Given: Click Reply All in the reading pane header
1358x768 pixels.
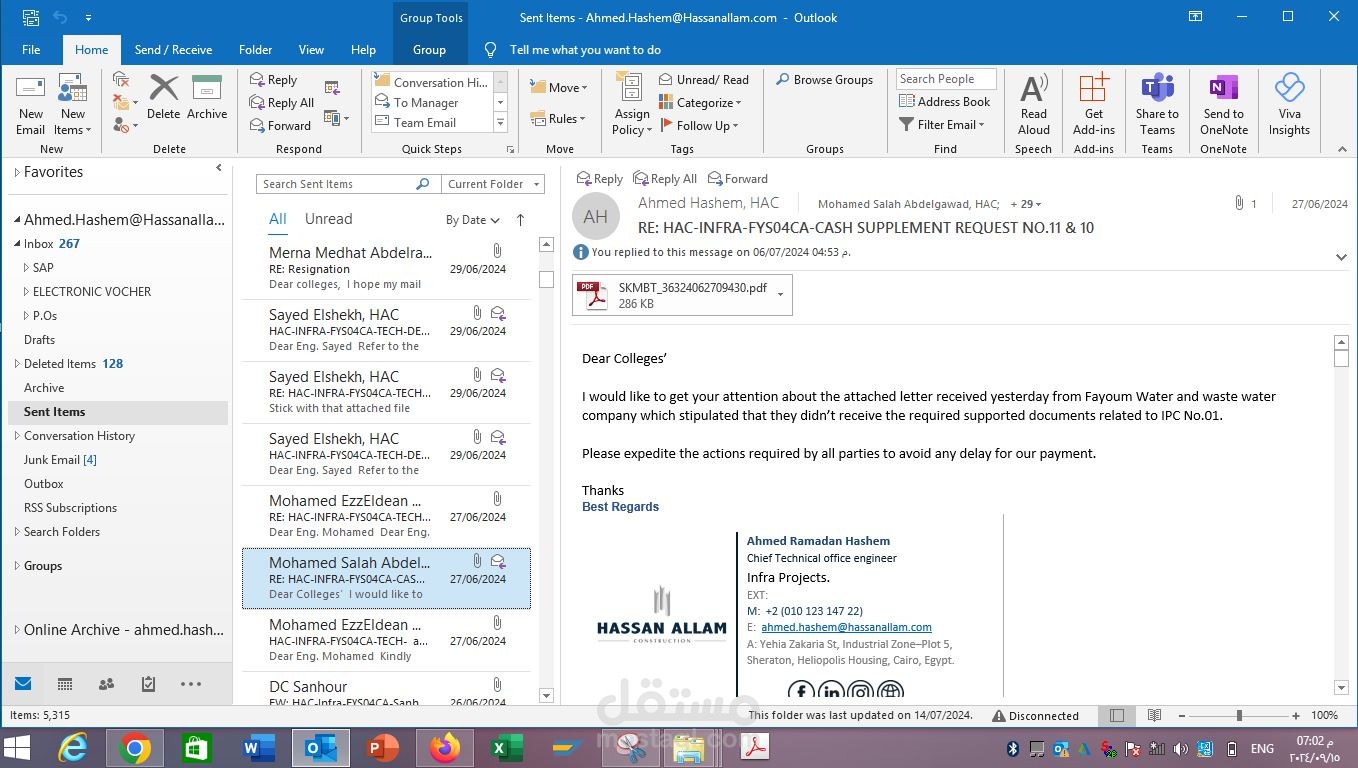Looking at the screenshot, I should (665, 179).
